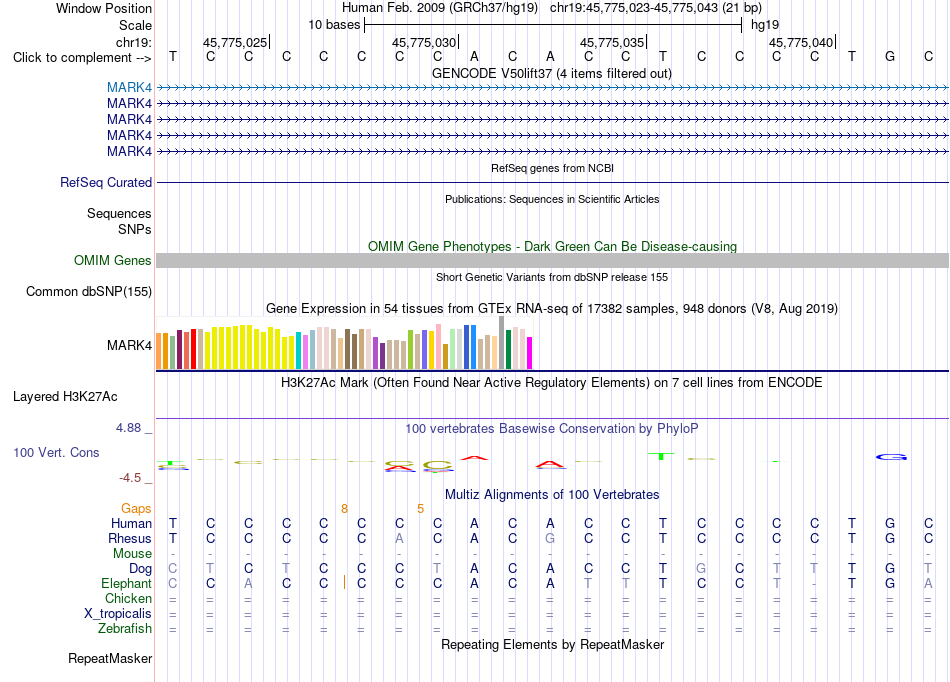950x682 pixels.
Task: Click the -4.5 PhyloP lower scale value
Action: click(x=130, y=478)
